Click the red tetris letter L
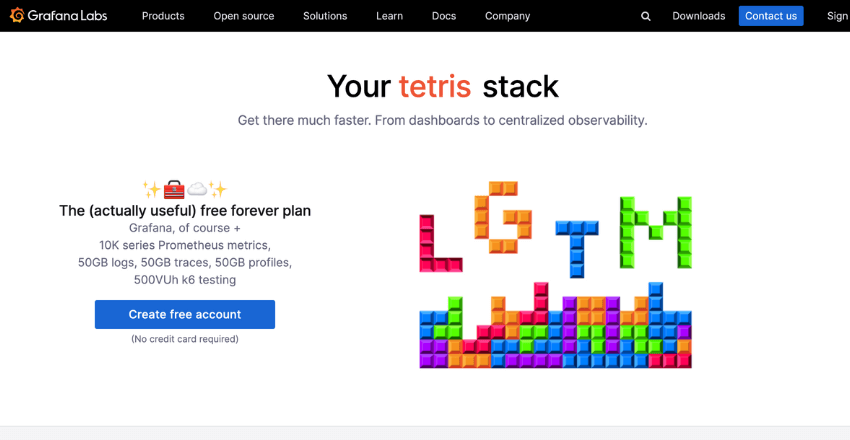The width and height of the screenshot is (850, 440). (x=441, y=243)
